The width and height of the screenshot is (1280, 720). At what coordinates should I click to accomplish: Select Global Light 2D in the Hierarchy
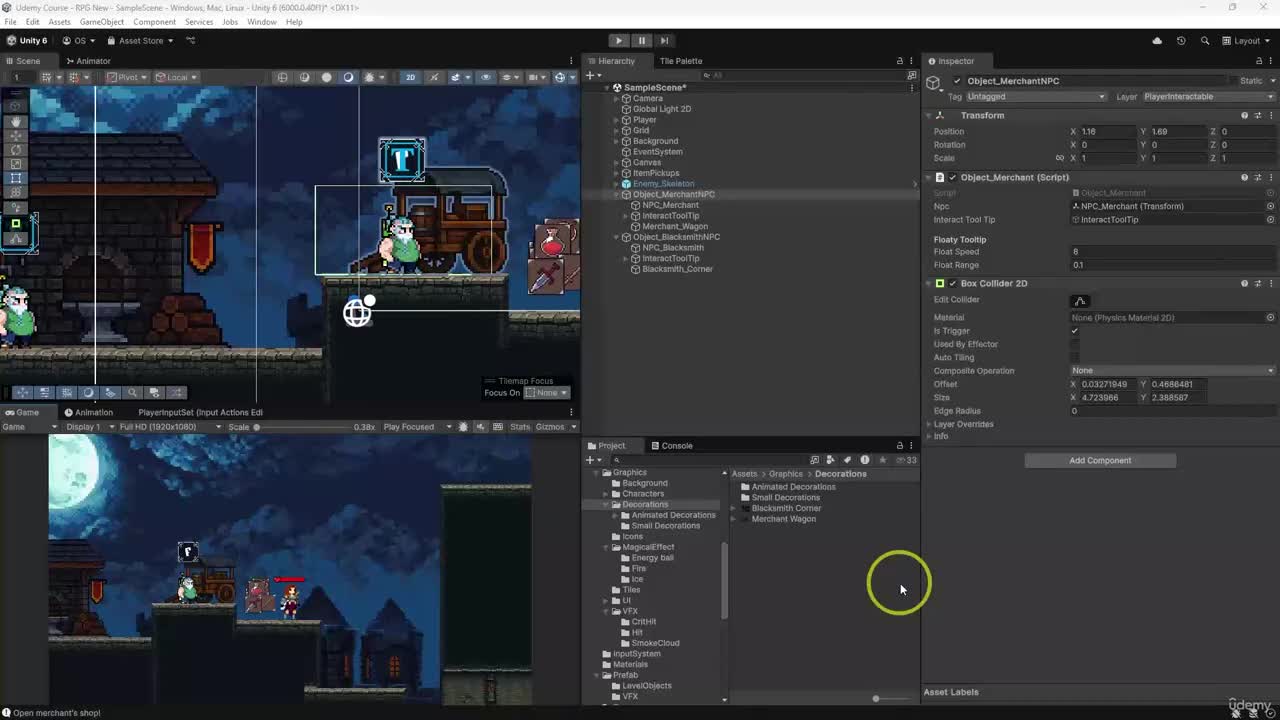tap(662, 109)
